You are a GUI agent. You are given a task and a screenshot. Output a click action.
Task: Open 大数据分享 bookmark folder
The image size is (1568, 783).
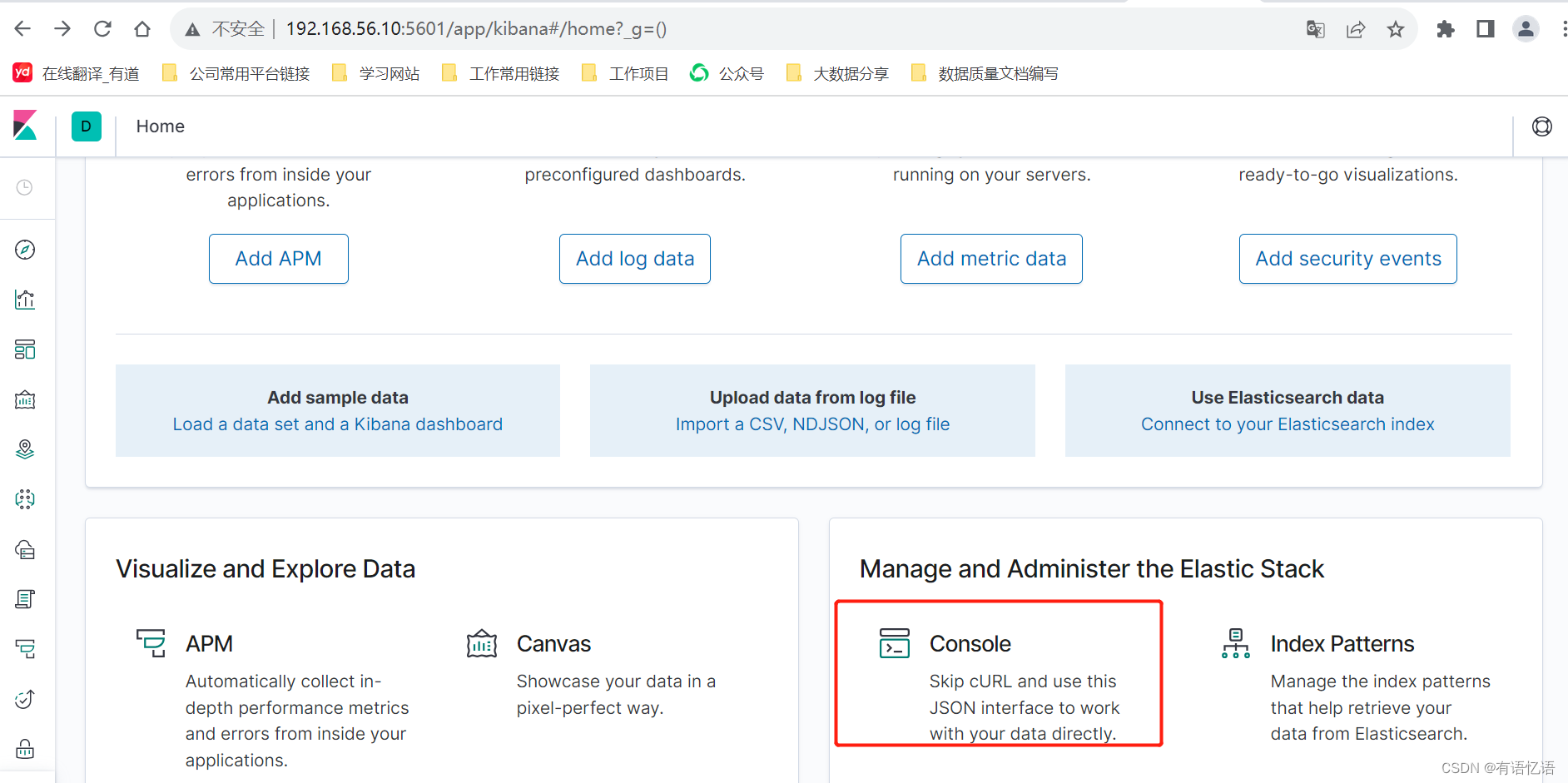[x=837, y=73]
